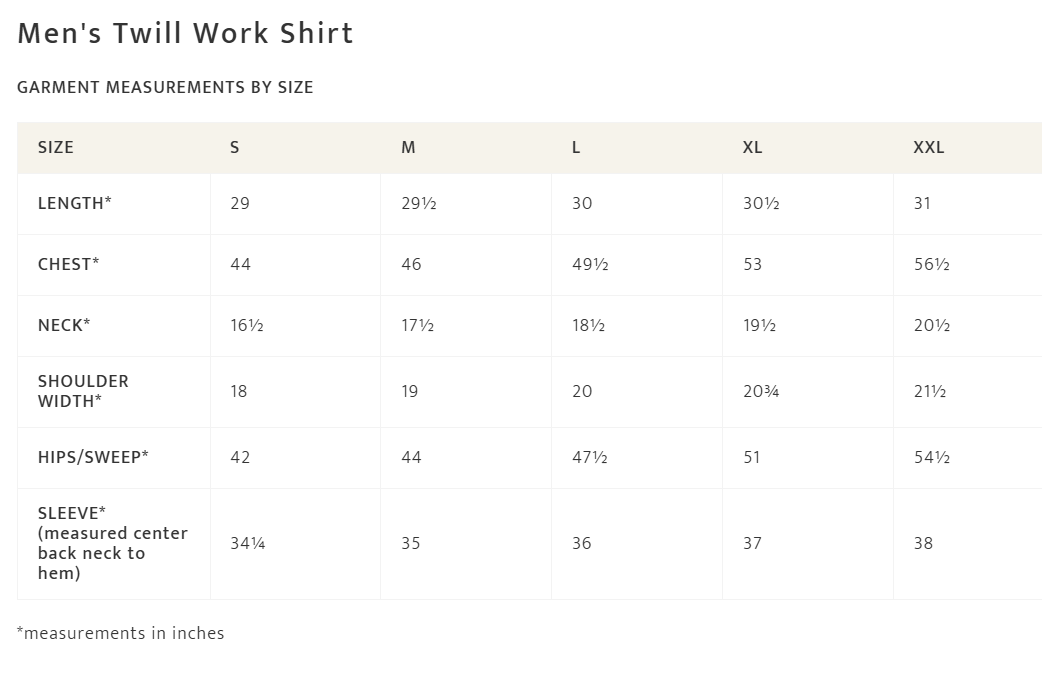Click the CHEST row label
Image resolution: width=1042 pixels, height=676 pixels.
click(69, 264)
